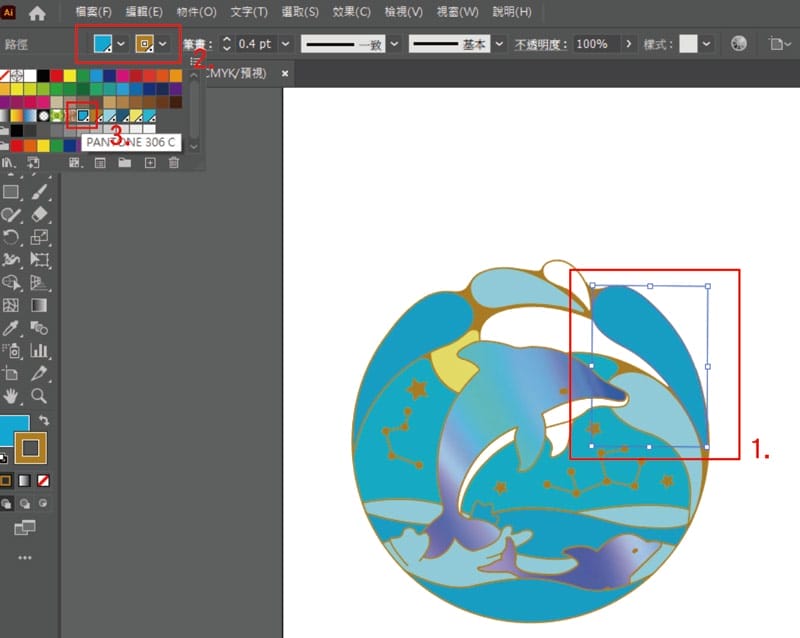The width and height of the screenshot is (800, 638).
Task: Select the Eyedropper tool
Action: [x=12, y=328]
